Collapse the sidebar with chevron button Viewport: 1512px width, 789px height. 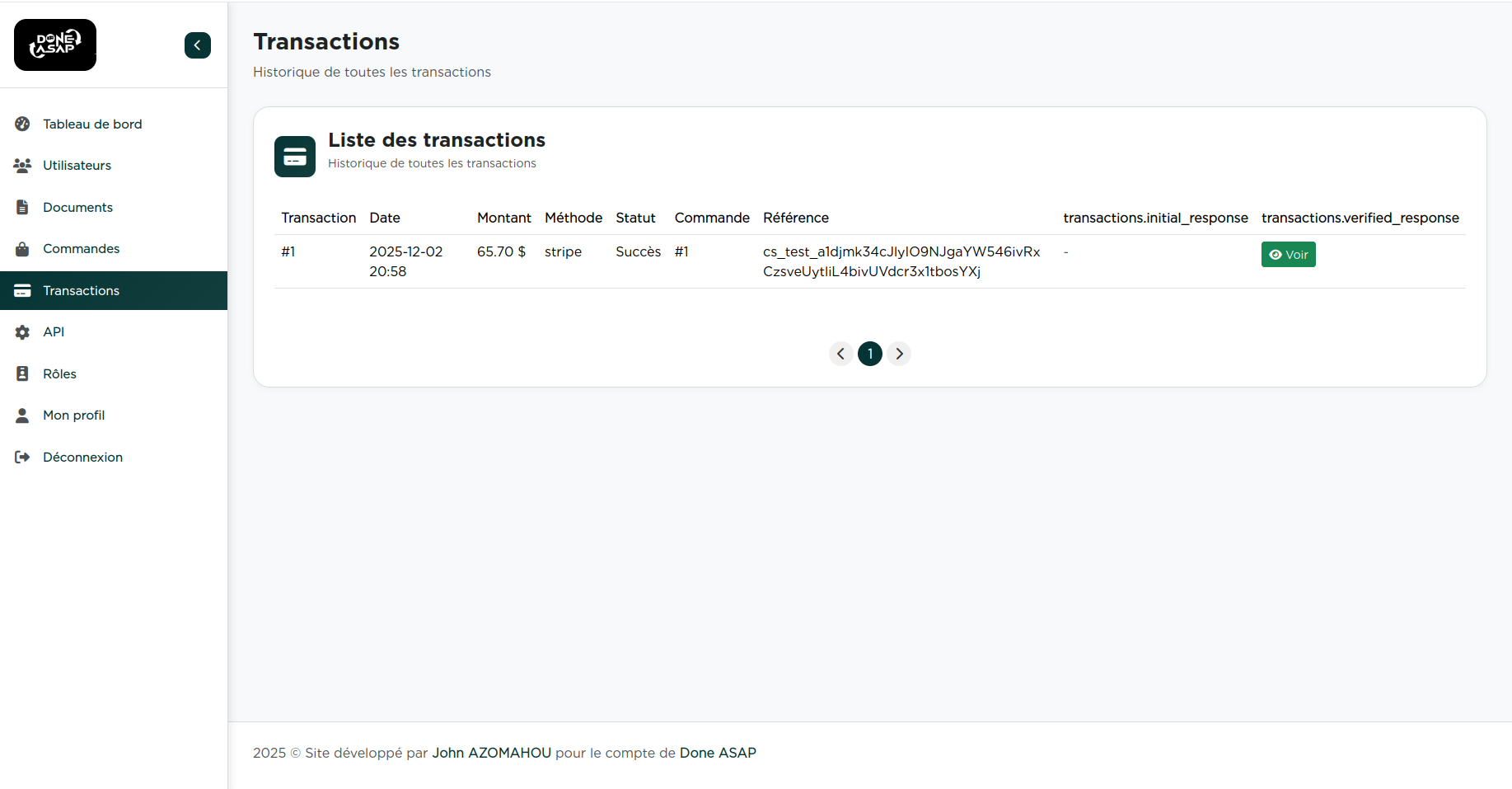(197, 45)
